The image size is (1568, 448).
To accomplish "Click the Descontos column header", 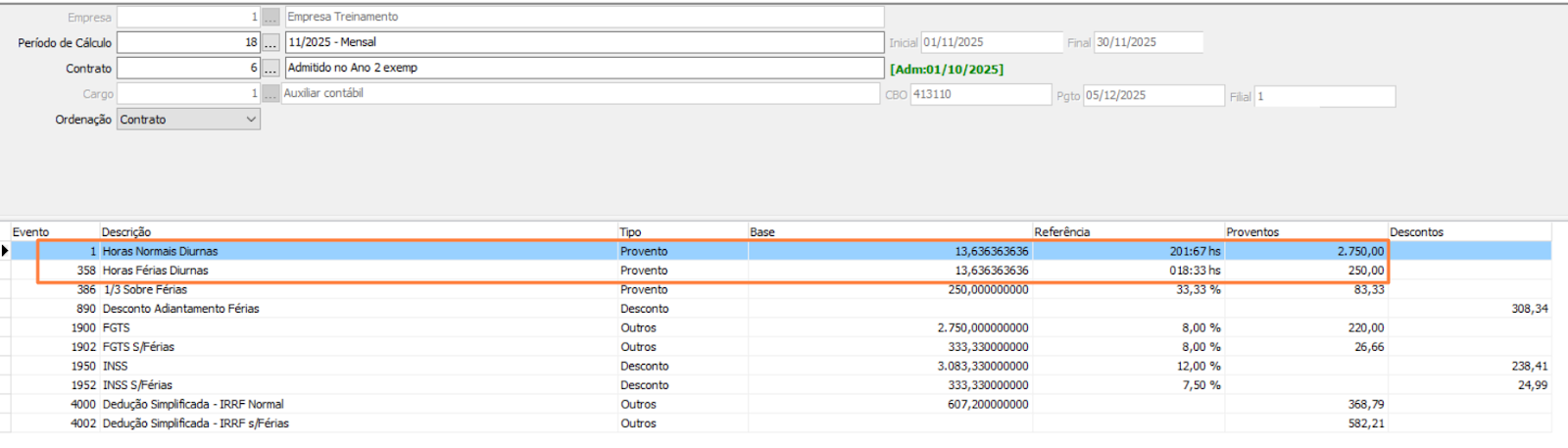I will [x=1416, y=232].
